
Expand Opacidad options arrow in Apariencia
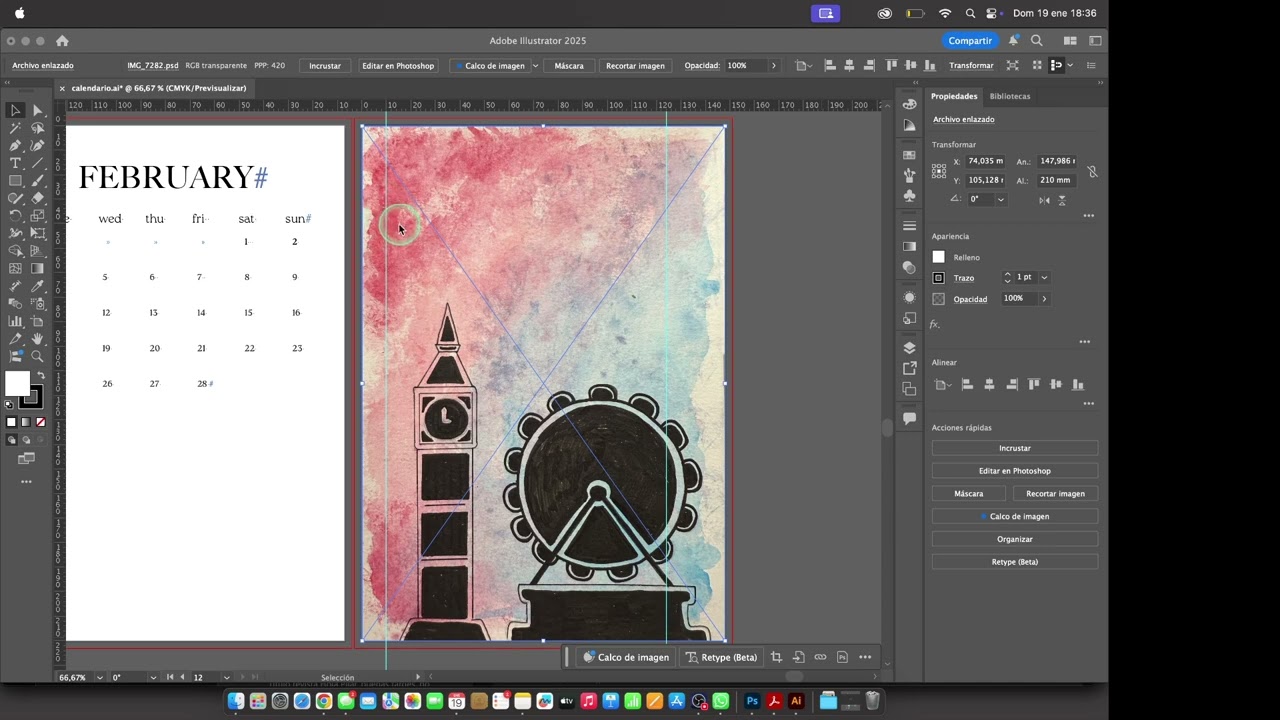pyautogui.click(x=1044, y=299)
